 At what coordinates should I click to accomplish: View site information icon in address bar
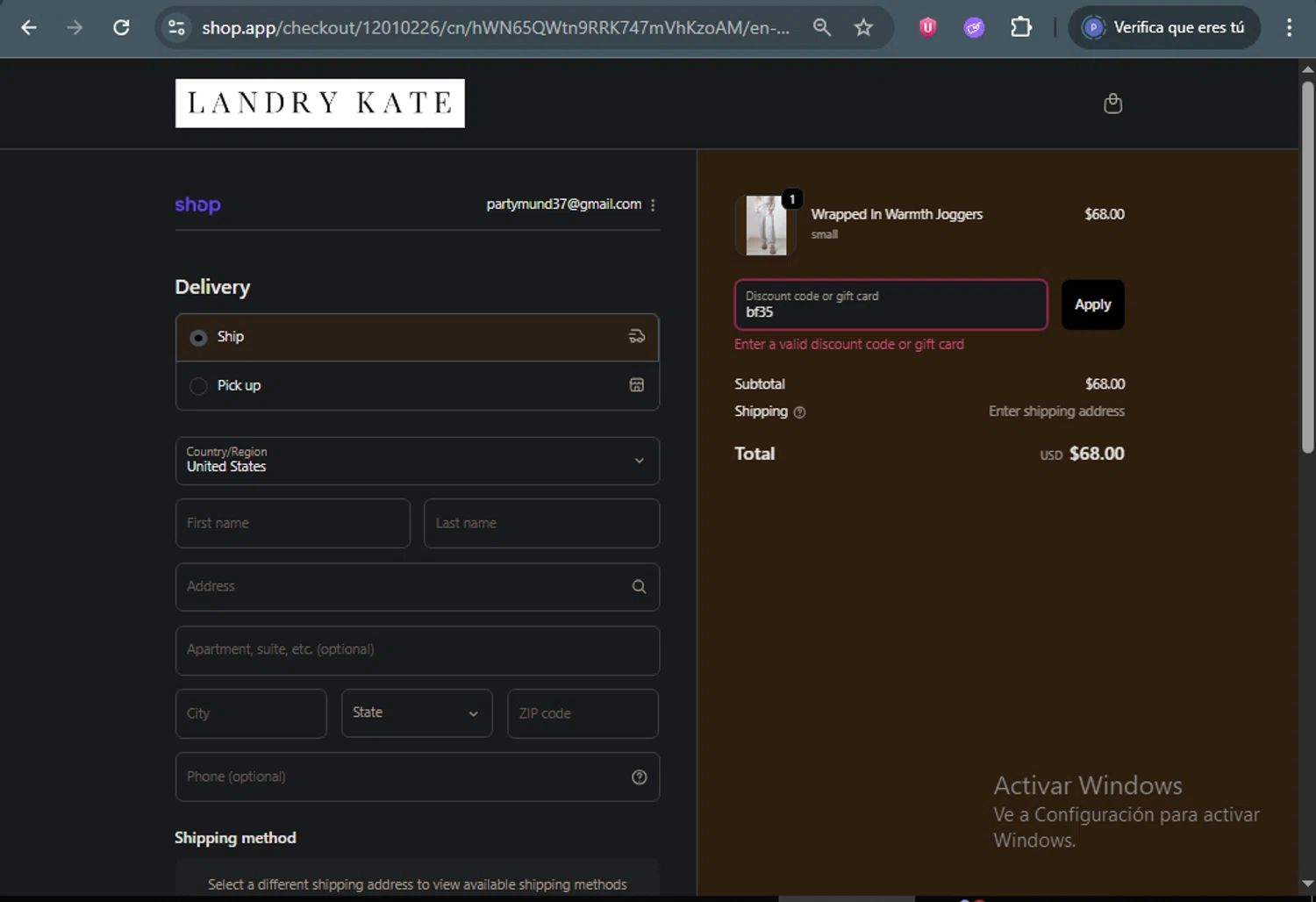pyautogui.click(x=176, y=27)
